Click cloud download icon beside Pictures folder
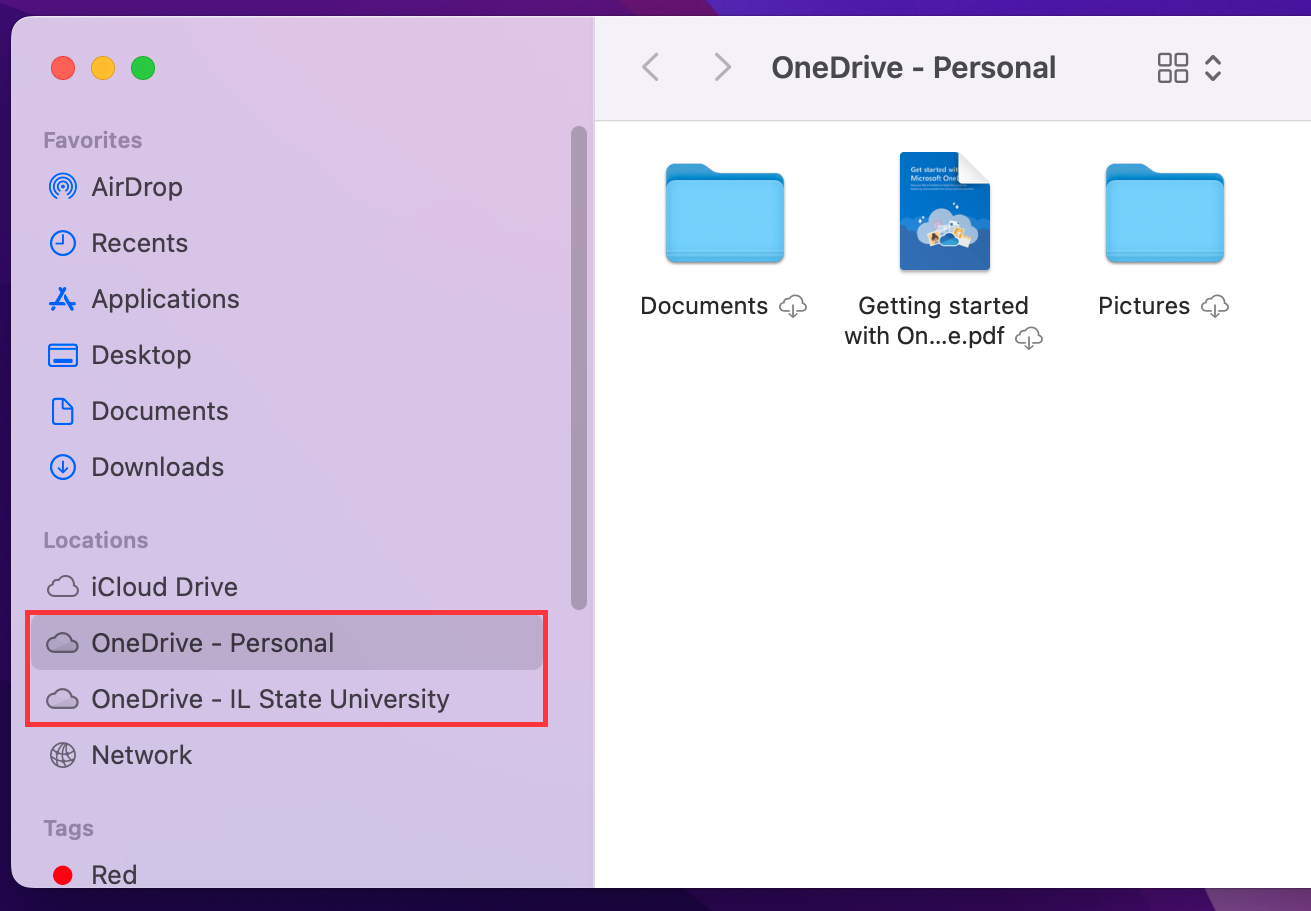Screen dimensions: 1311x911 (1215, 307)
